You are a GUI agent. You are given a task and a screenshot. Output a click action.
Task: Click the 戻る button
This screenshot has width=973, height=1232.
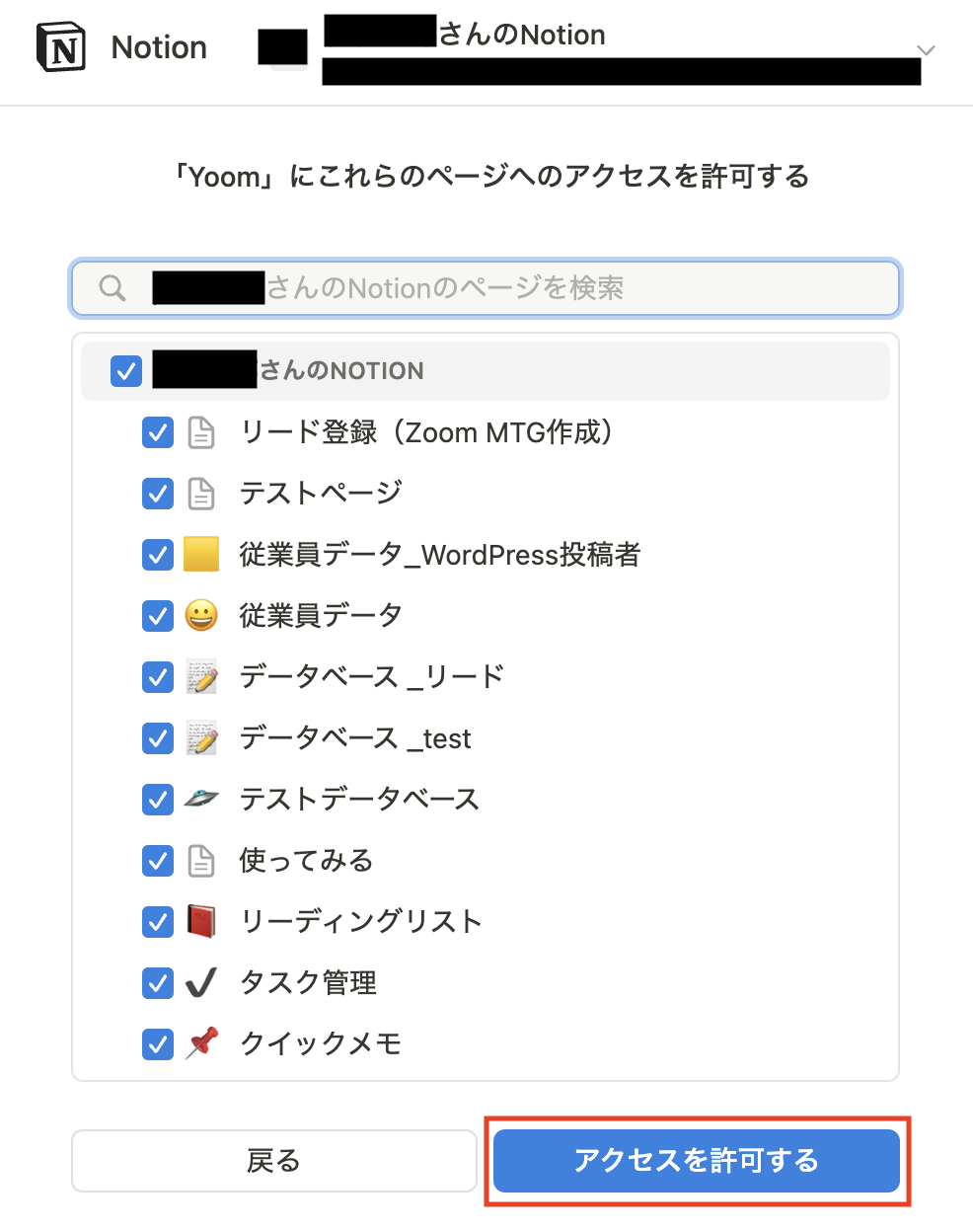click(x=274, y=1161)
